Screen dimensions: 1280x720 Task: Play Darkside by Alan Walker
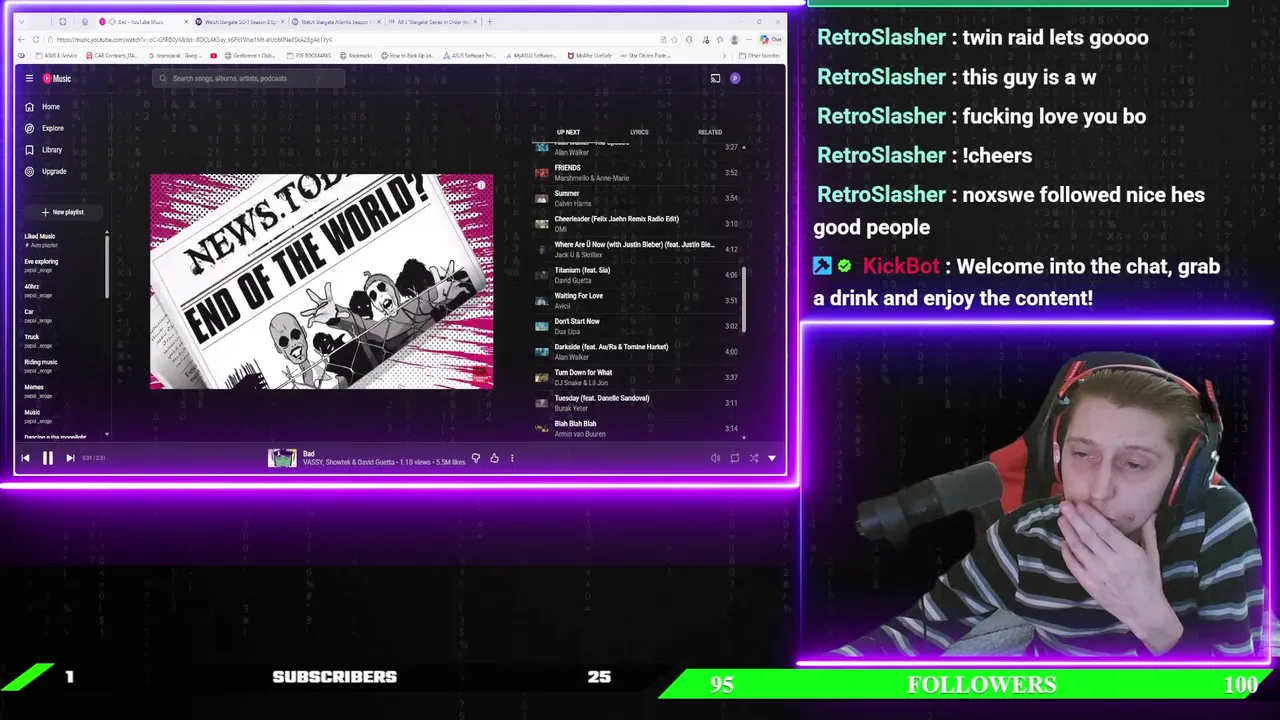[636, 352]
